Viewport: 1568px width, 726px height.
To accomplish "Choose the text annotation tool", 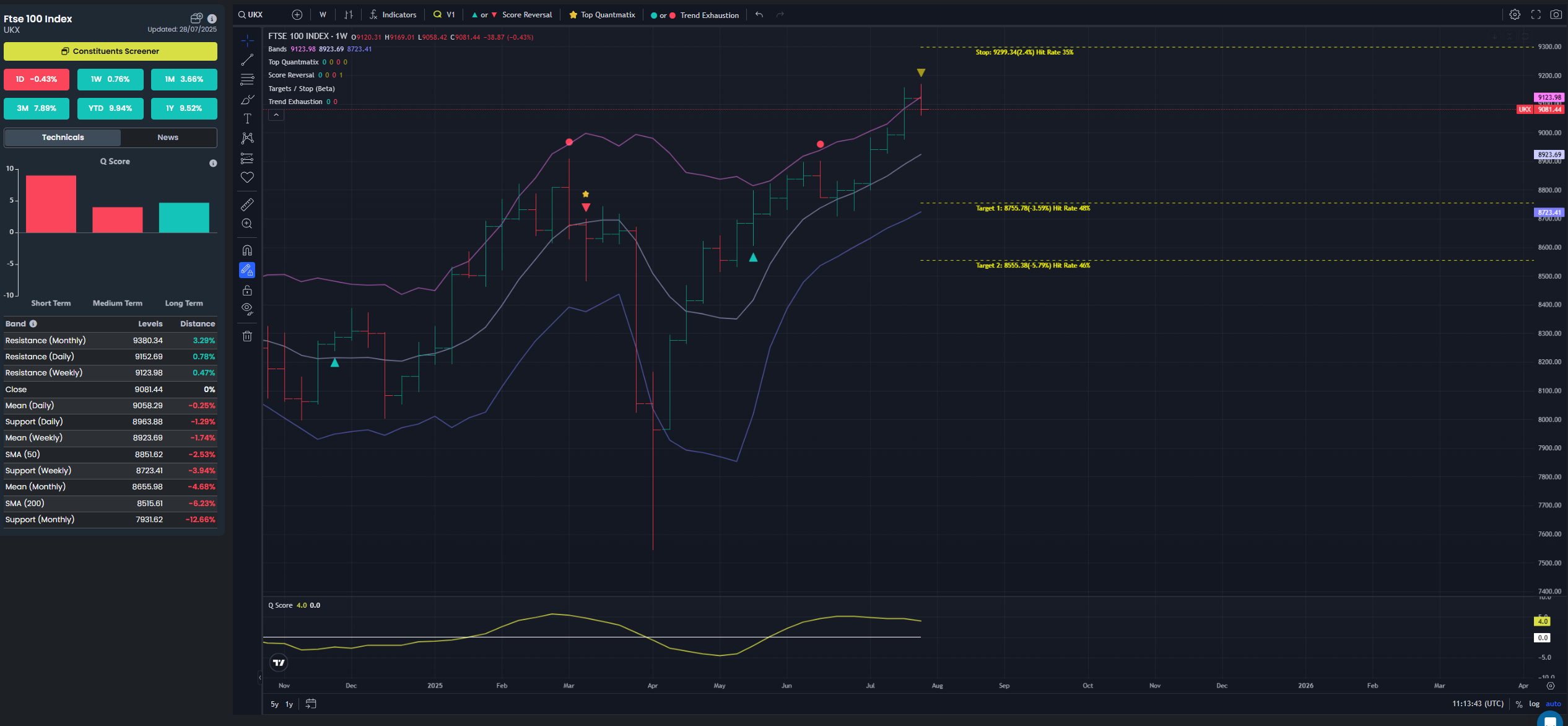I will click(247, 118).
